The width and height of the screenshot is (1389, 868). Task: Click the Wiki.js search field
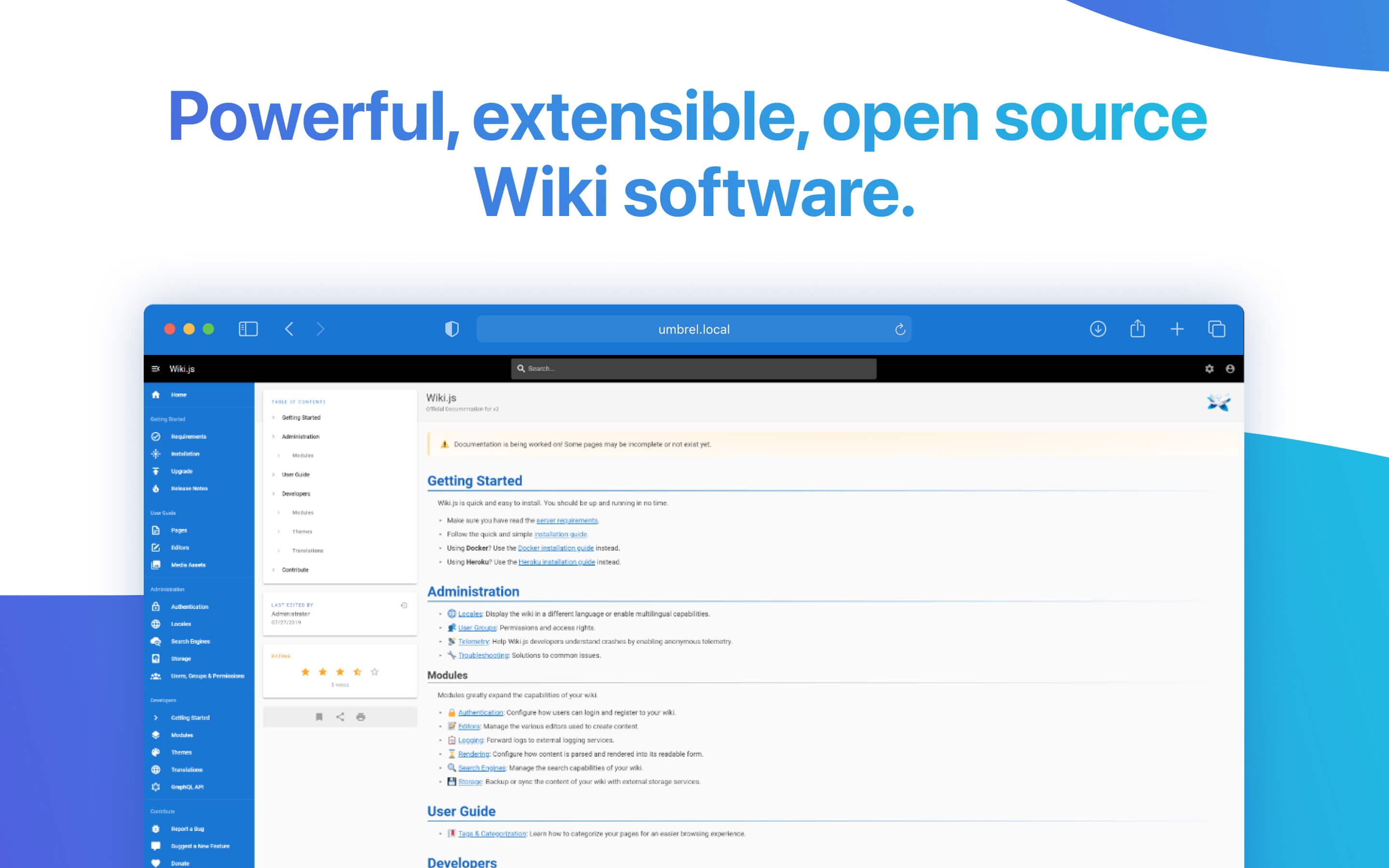coord(694,368)
